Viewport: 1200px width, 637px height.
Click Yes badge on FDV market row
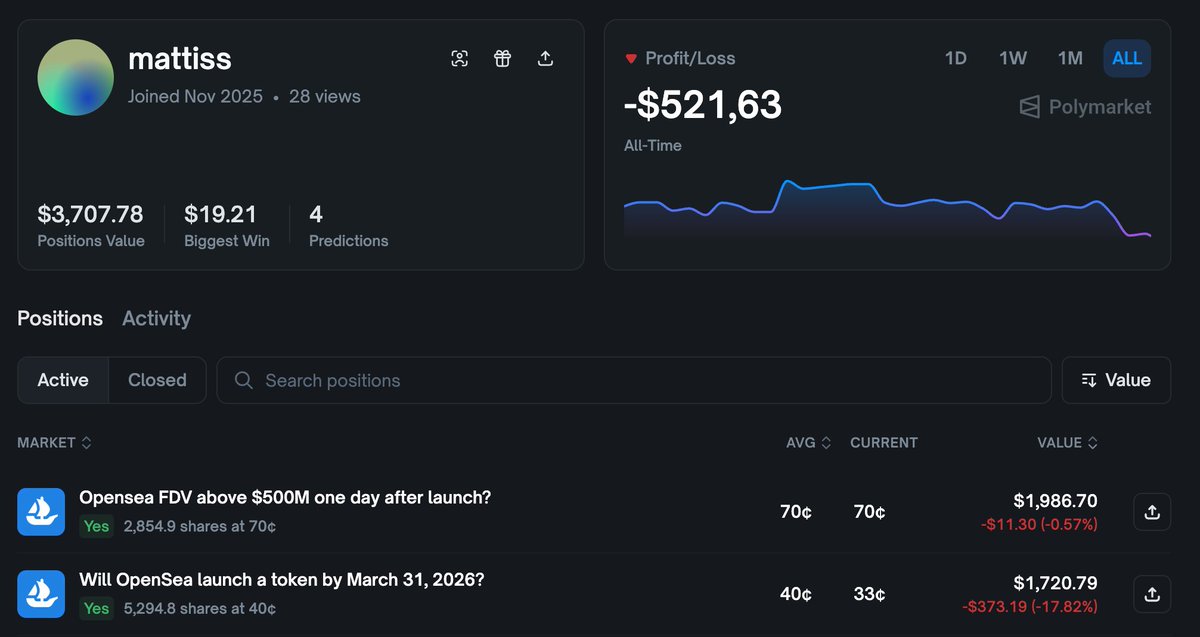pyautogui.click(x=97, y=526)
